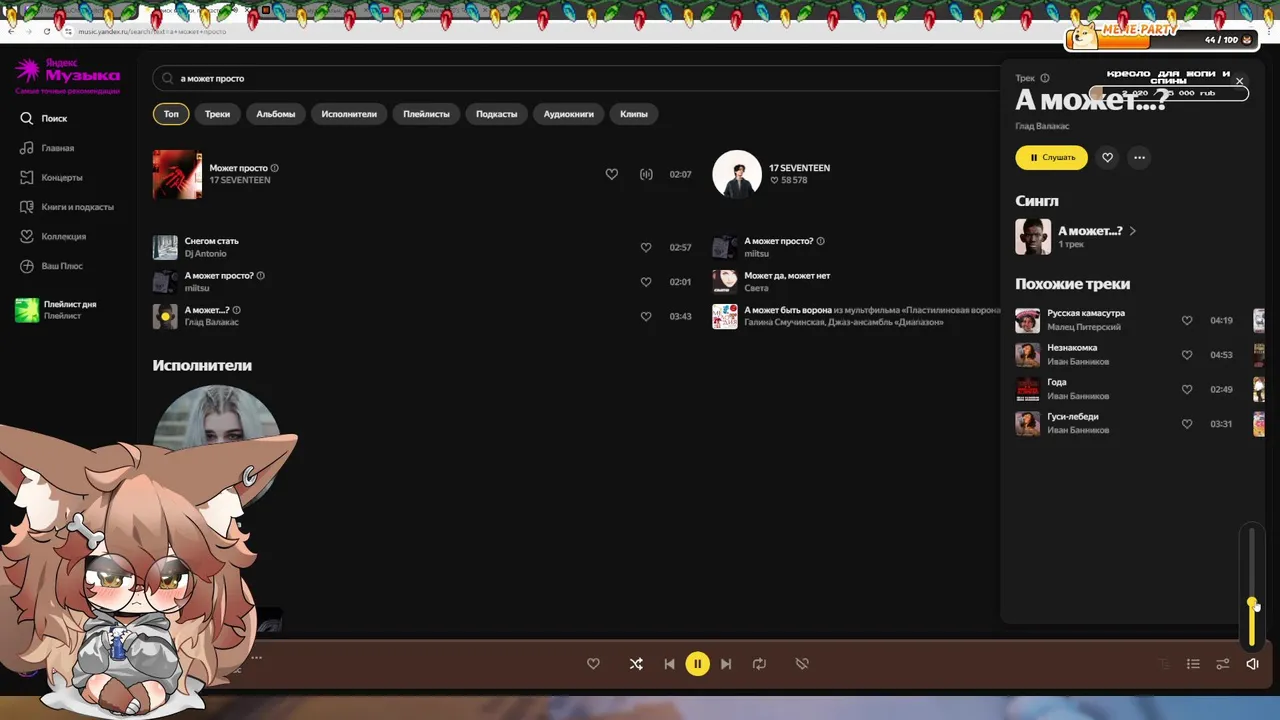Image resolution: width=1280 pixels, height=720 pixels.
Task: Click the browser address bar URL
Action: (153, 31)
